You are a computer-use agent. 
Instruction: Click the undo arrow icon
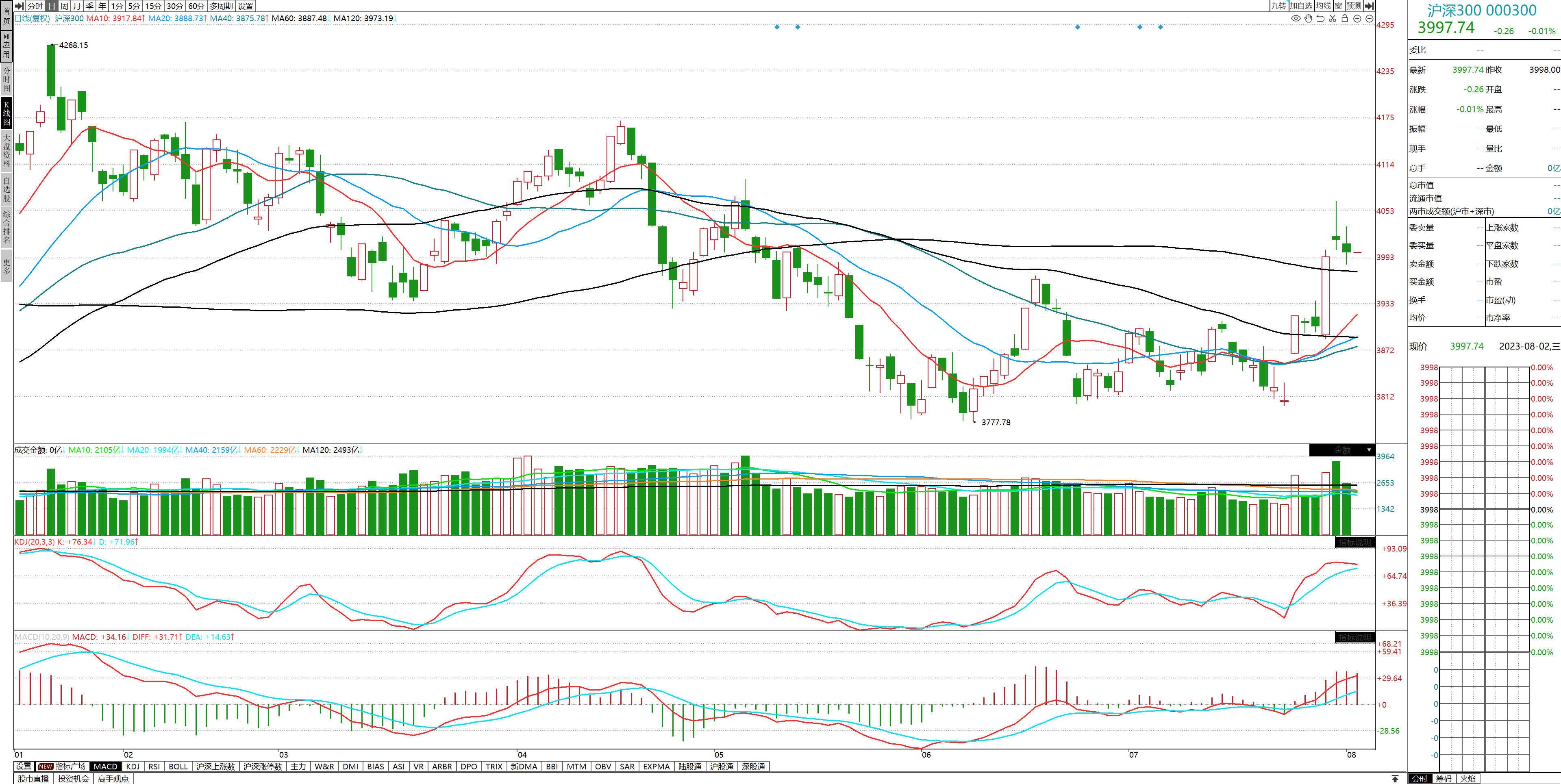(1320, 19)
